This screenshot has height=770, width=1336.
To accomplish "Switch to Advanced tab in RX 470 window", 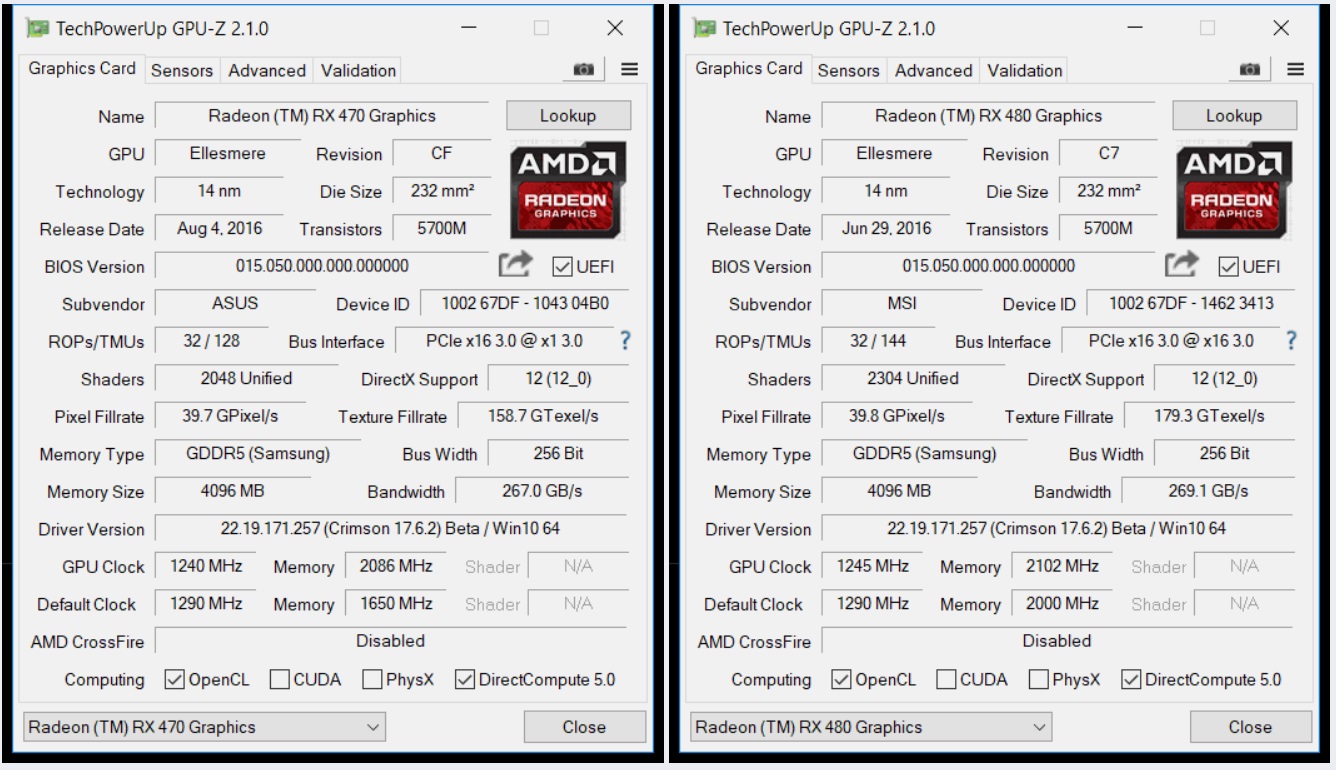I will tap(266, 70).
